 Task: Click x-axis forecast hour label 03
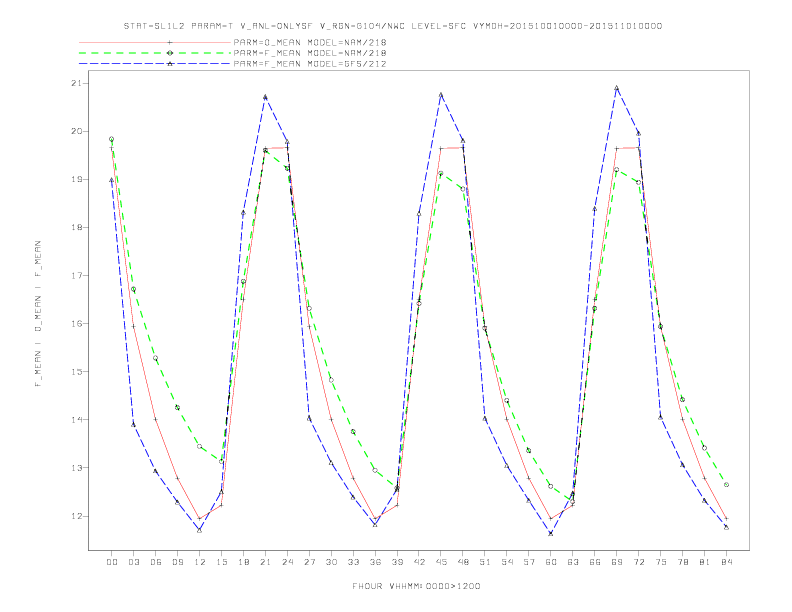tap(134, 562)
